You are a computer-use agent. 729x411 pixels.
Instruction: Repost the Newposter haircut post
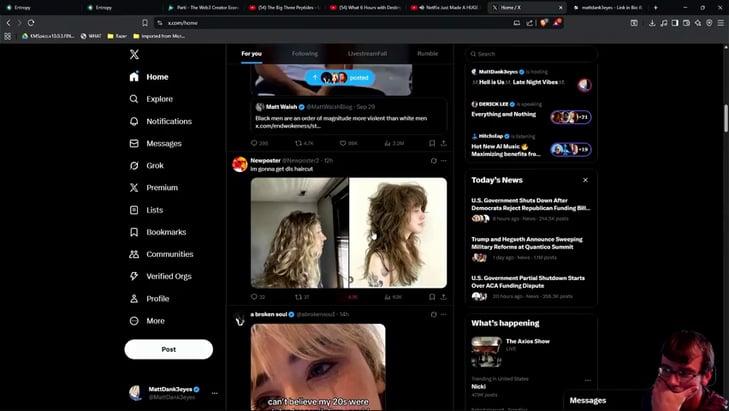coord(302,297)
